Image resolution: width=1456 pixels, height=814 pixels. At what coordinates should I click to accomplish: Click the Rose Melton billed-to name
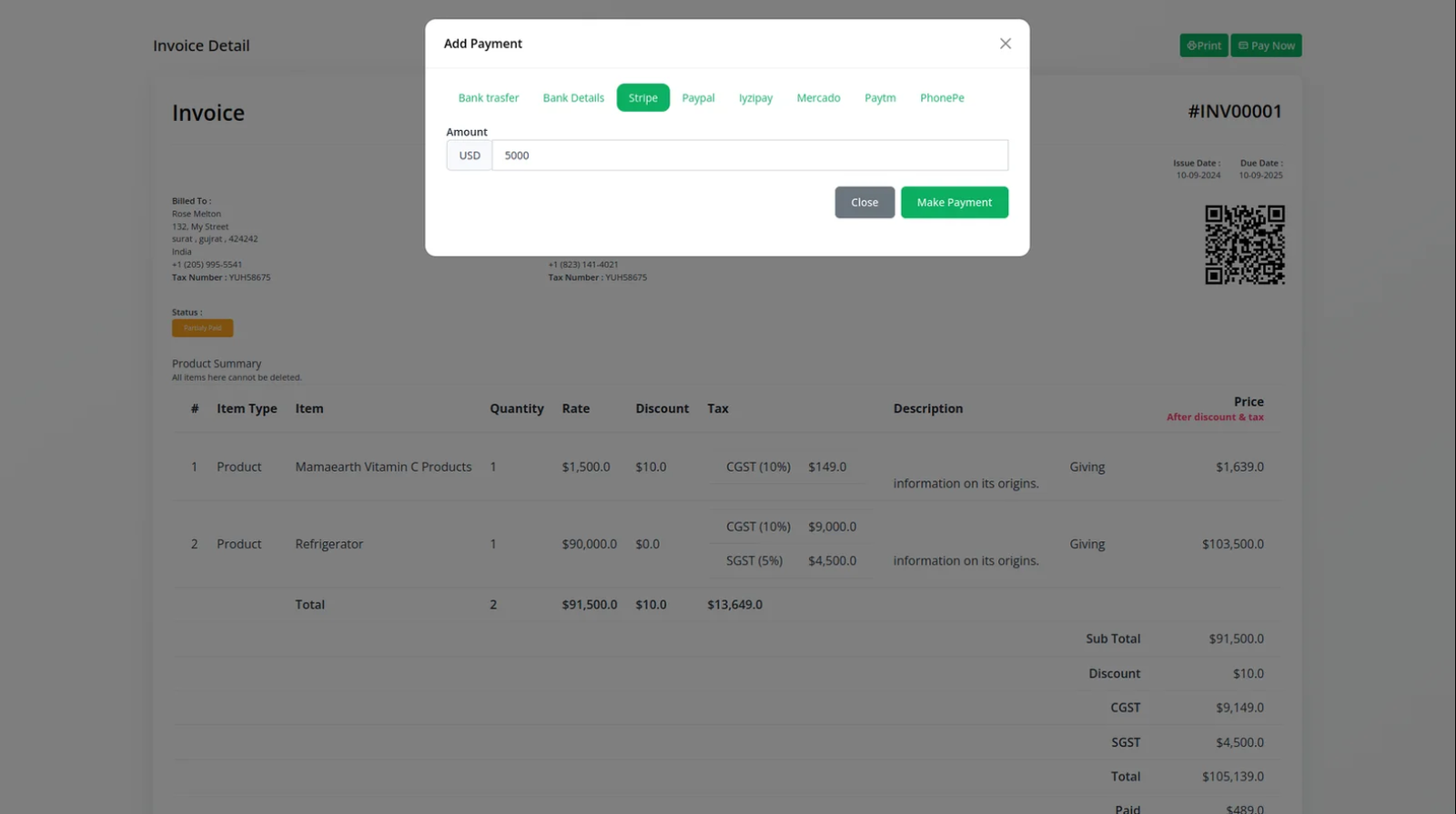[x=197, y=214]
